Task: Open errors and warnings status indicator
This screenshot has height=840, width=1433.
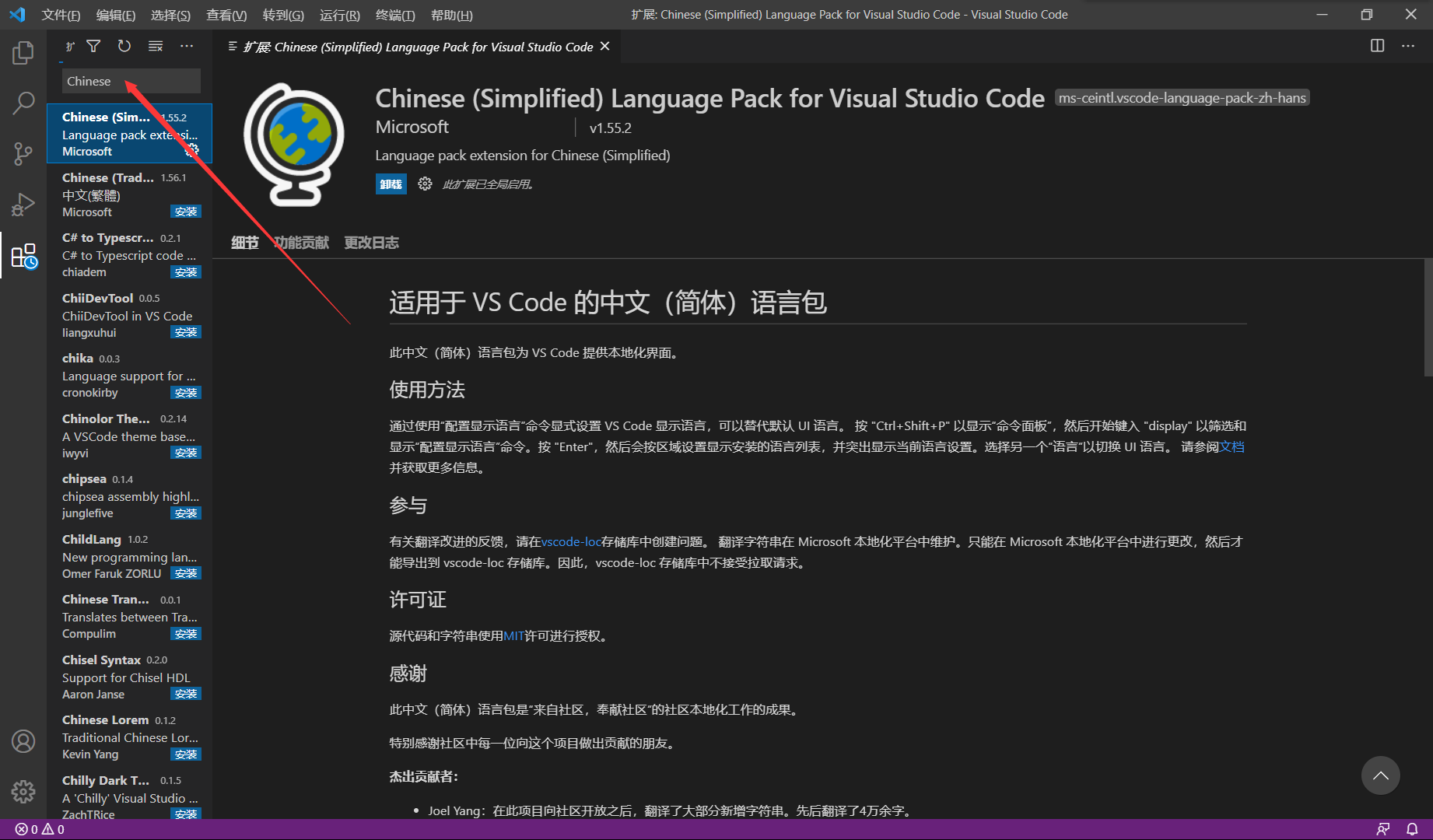Action: pyautogui.click(x=40, y=829)
